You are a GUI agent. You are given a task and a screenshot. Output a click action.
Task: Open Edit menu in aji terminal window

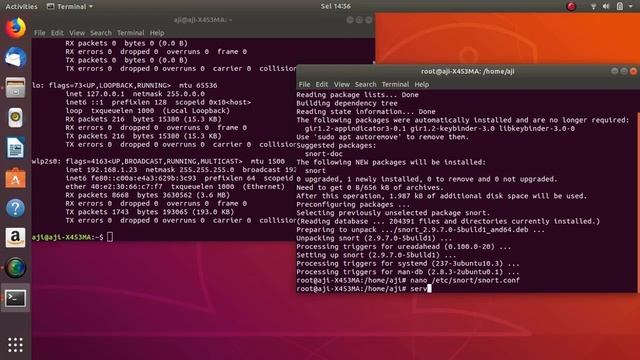(57, 33)
